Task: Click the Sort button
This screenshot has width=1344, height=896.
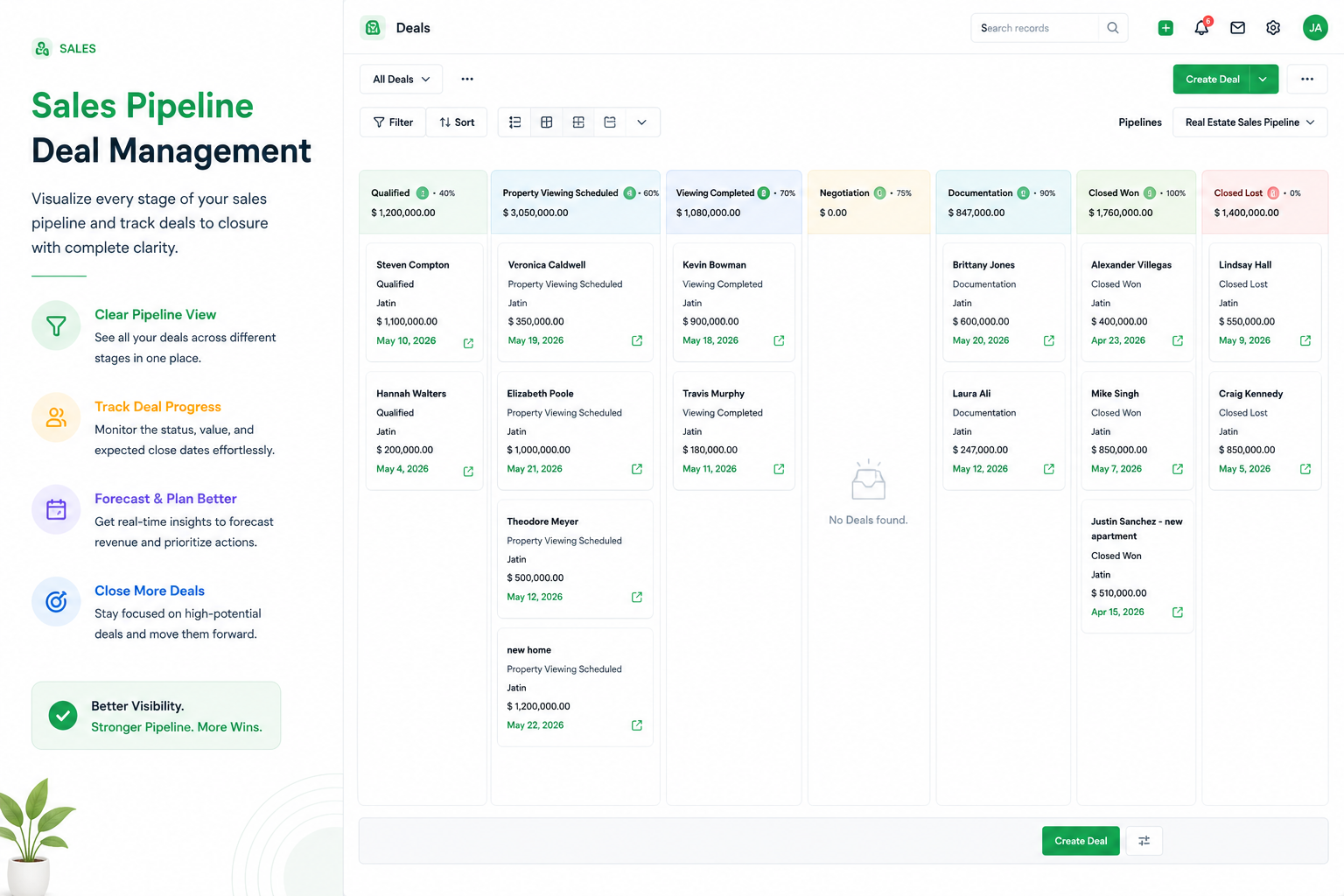Action: [457, 122]
